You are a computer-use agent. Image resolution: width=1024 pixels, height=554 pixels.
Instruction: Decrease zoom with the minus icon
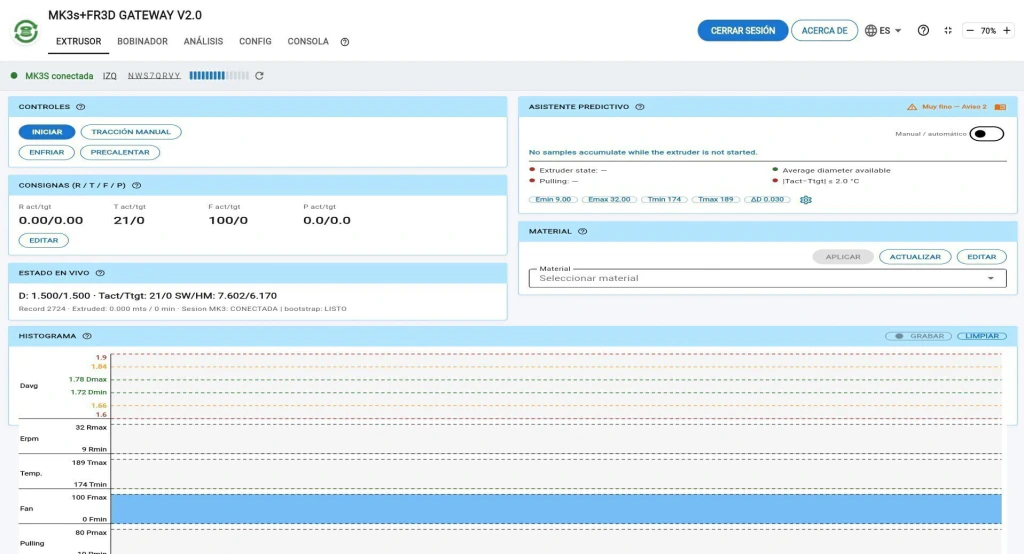970,31
